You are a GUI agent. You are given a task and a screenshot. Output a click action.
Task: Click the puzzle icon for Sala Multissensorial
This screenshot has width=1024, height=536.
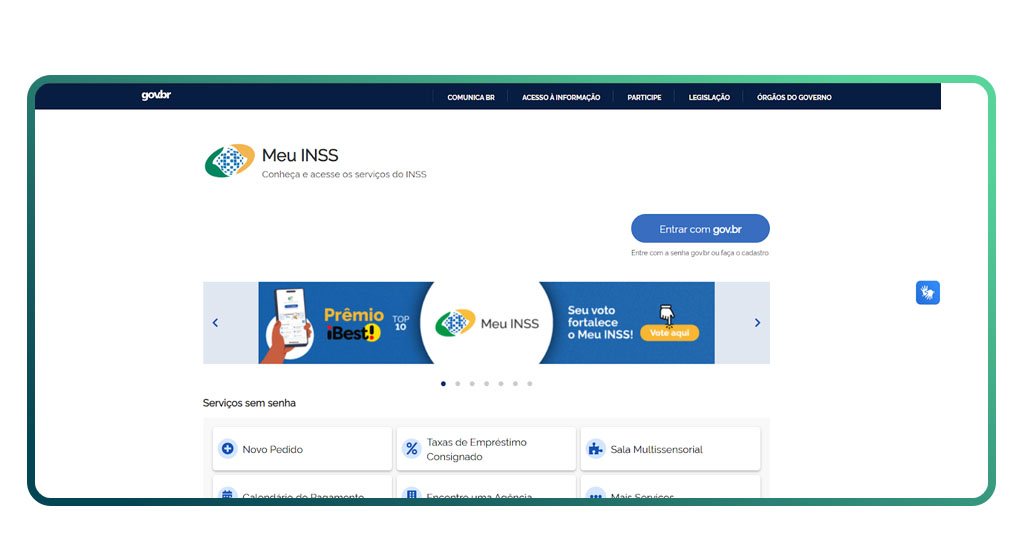tap(595, 449)
